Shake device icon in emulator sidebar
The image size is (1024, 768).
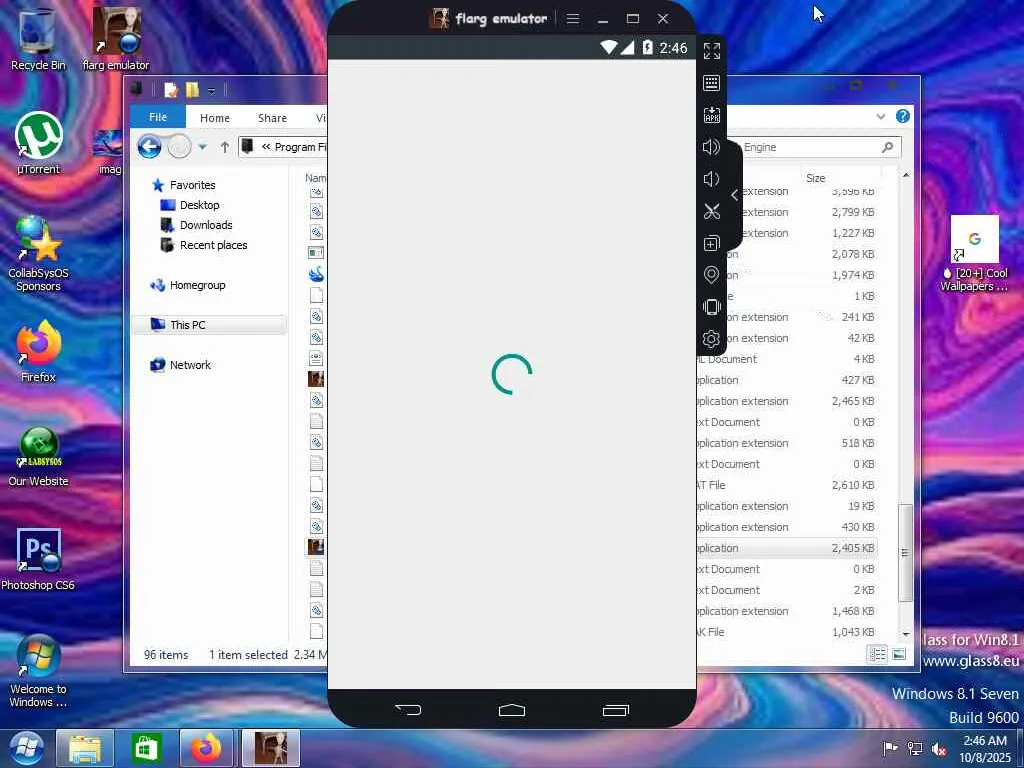click(x=712, y=307)
